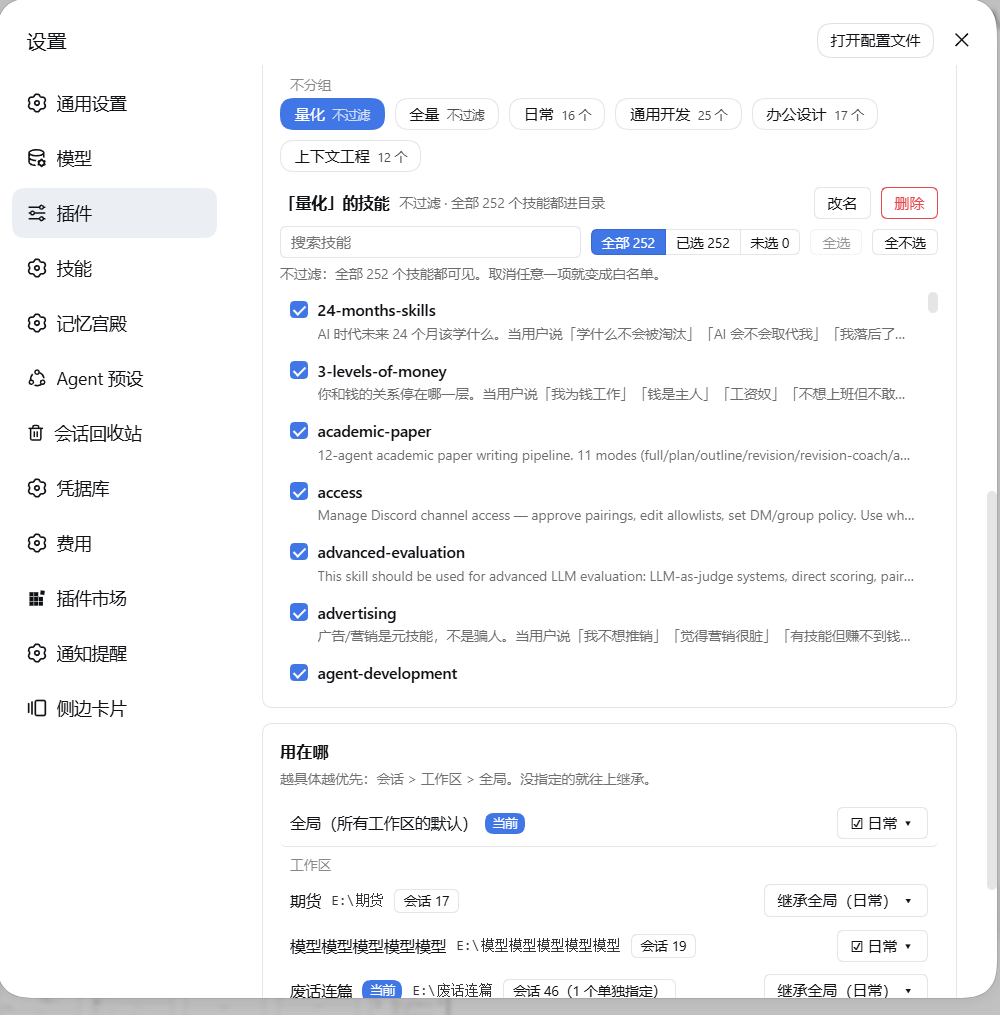Click the icon beside 费用

point(37,543)
